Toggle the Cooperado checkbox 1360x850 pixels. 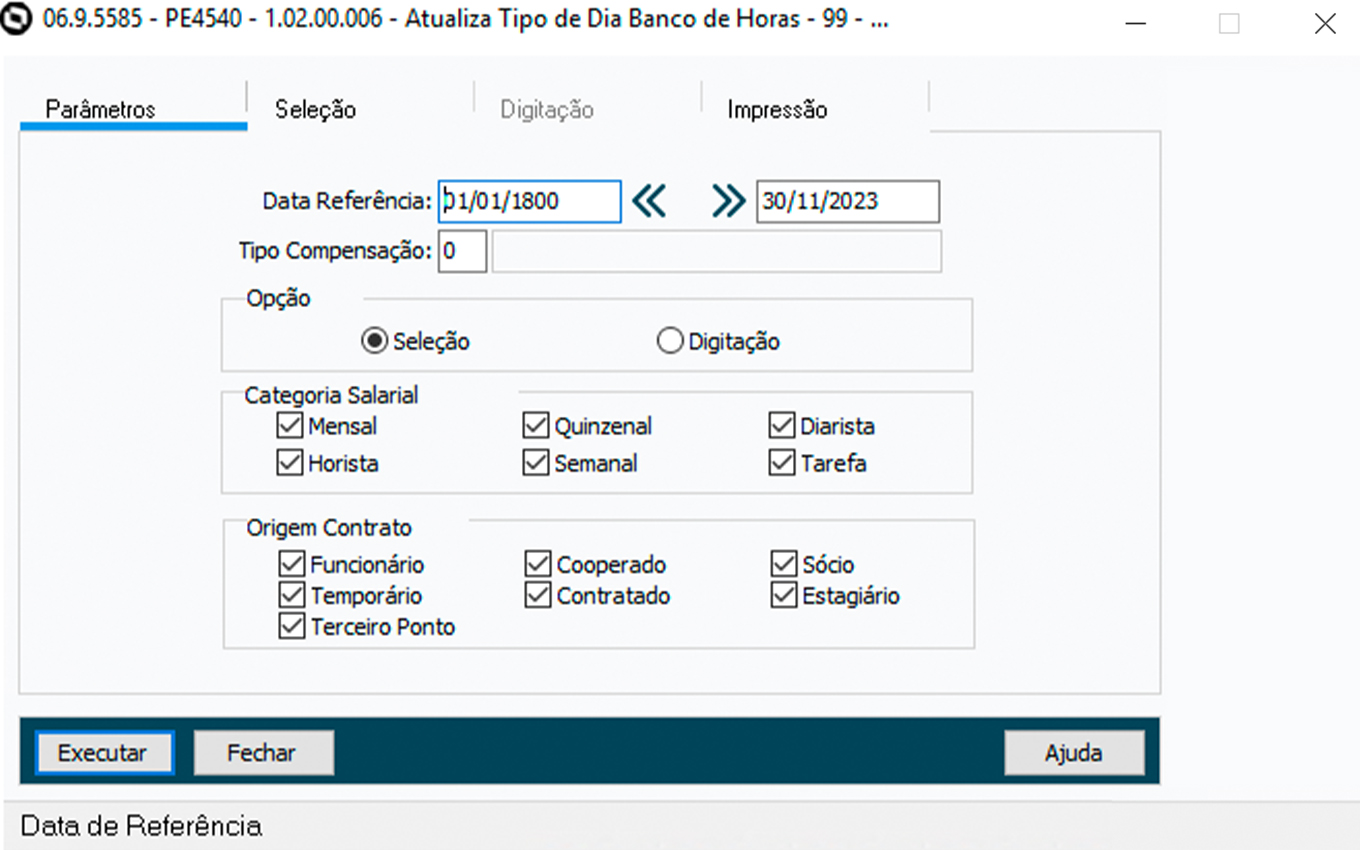(x=538, y=565)
